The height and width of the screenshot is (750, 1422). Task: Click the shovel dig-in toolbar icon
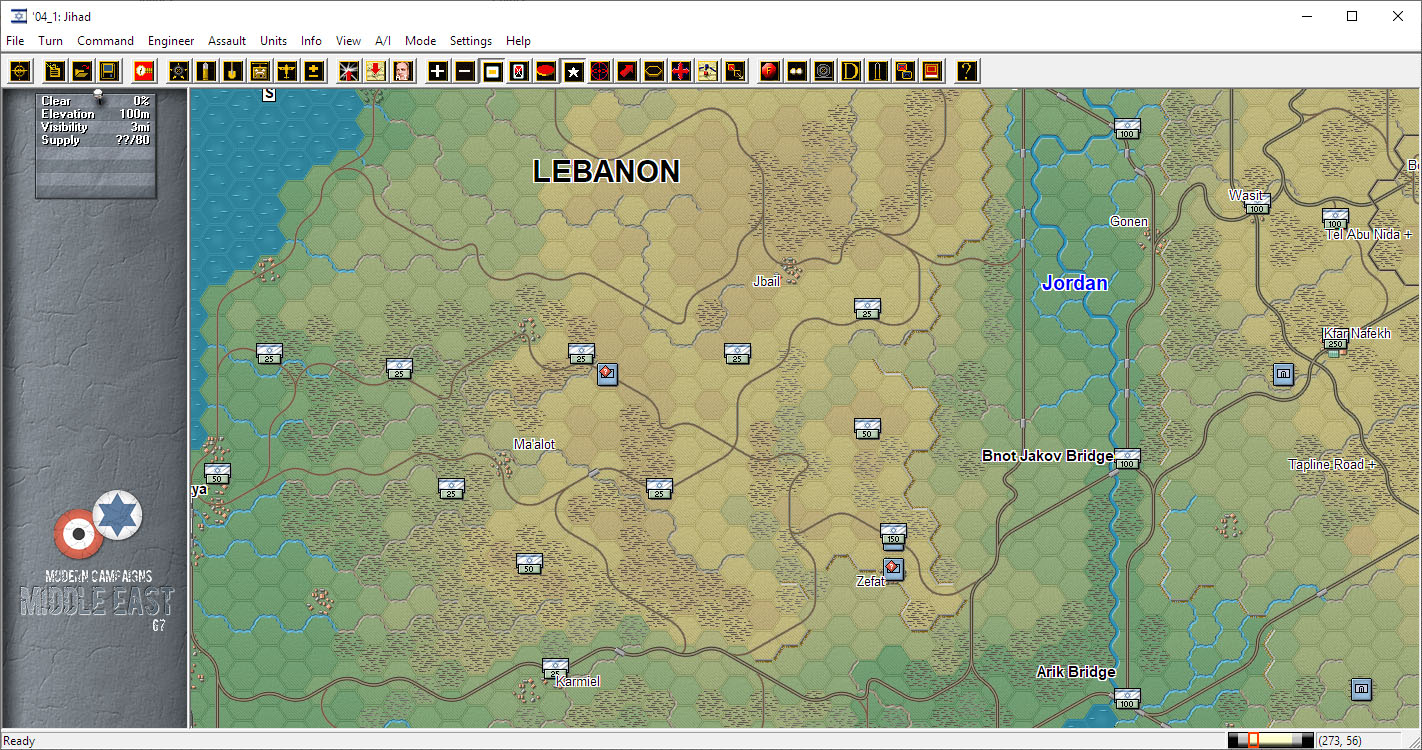[233, 71]
